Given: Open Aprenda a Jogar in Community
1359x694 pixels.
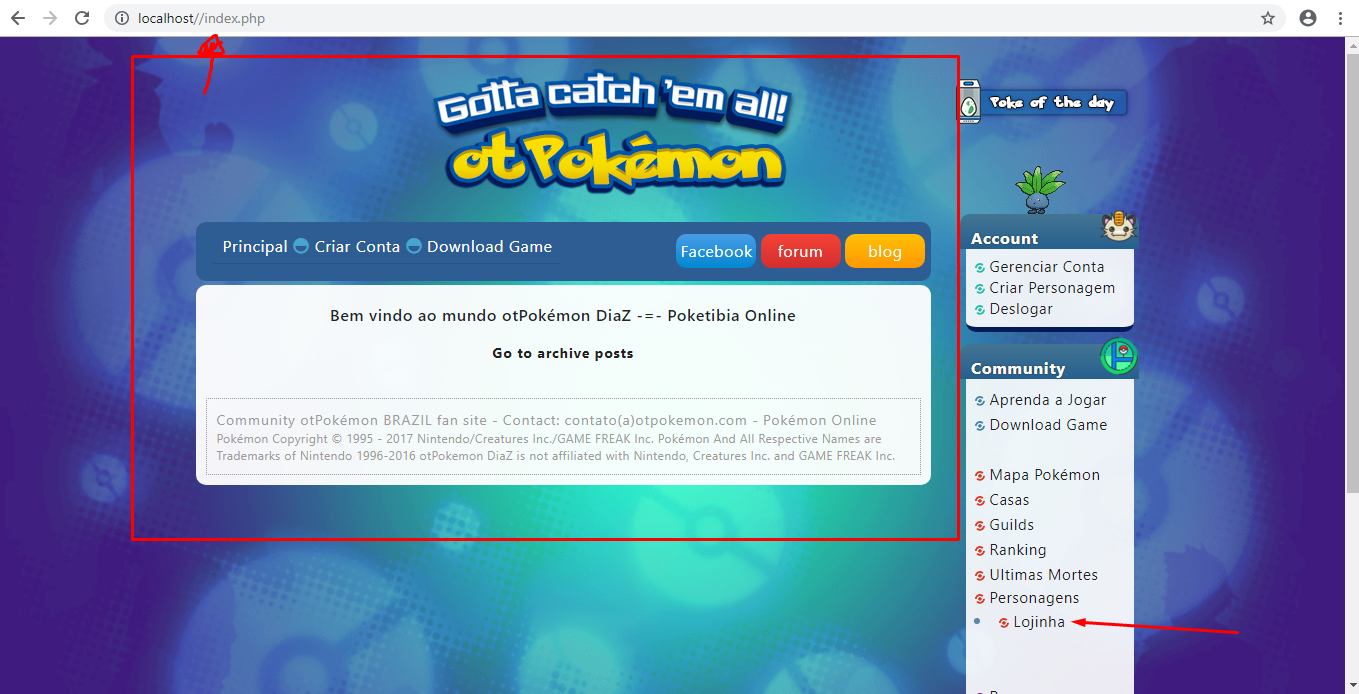Looking at the screenshot, I should tap(1048, 400).
